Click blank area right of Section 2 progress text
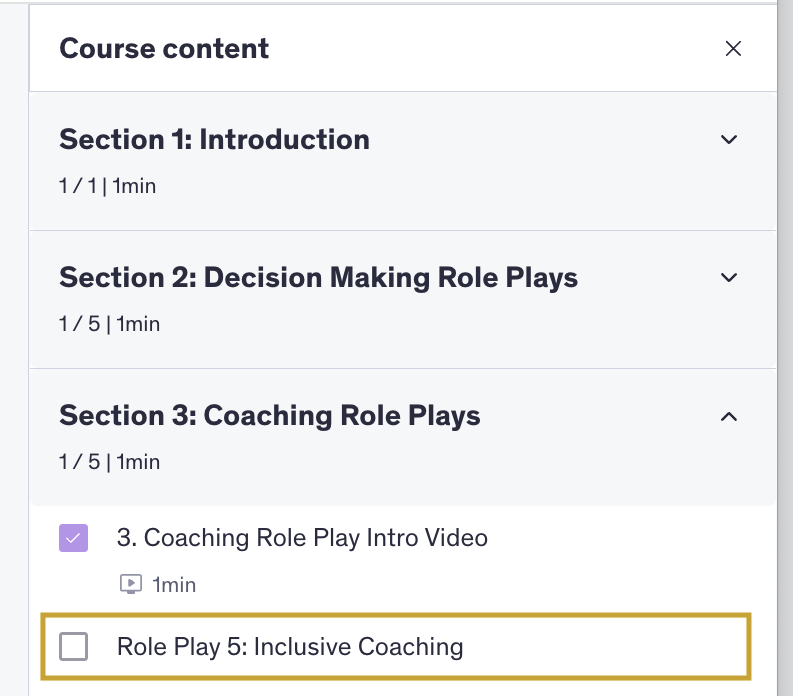The image size is (793, 696). (450, 324)
